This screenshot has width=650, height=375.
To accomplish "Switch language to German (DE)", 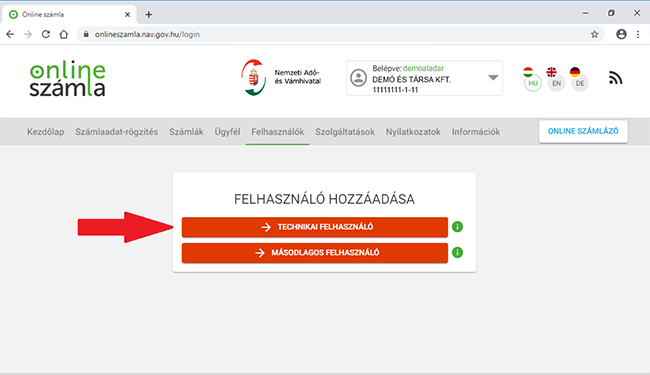I will pos(580,79).
